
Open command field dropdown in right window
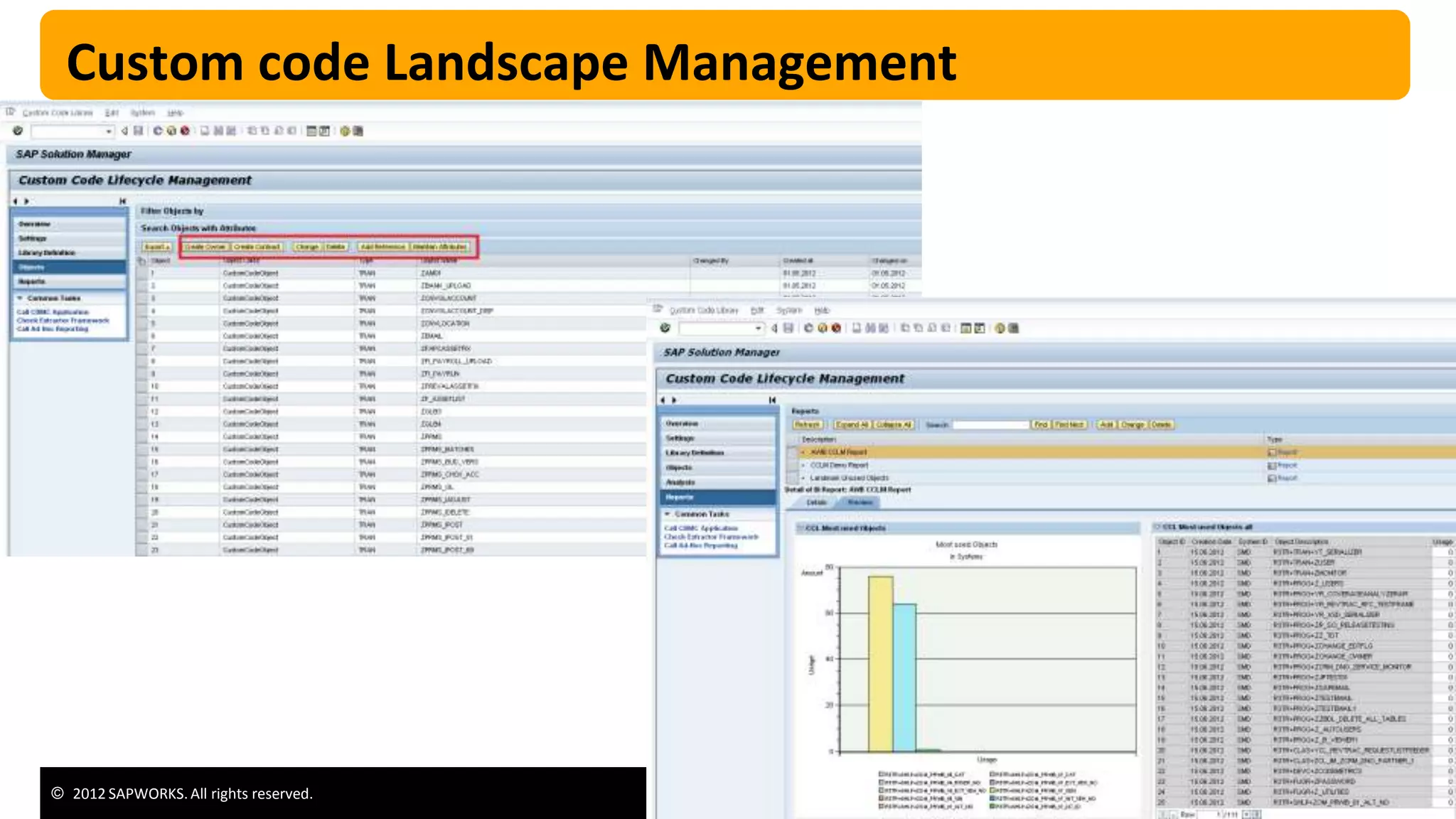click(759, 328)
